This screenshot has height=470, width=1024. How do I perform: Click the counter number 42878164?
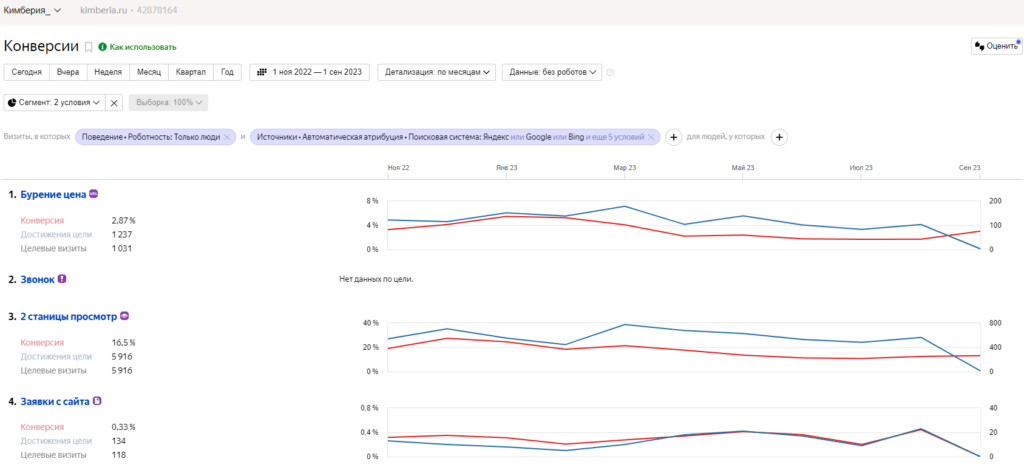[155, 10]
